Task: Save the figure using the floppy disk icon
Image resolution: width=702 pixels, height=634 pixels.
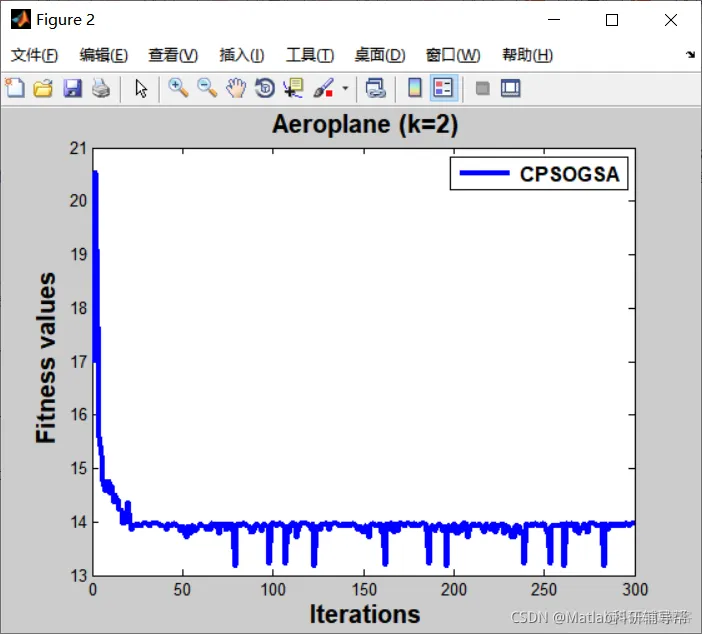Action: point(72,88)
